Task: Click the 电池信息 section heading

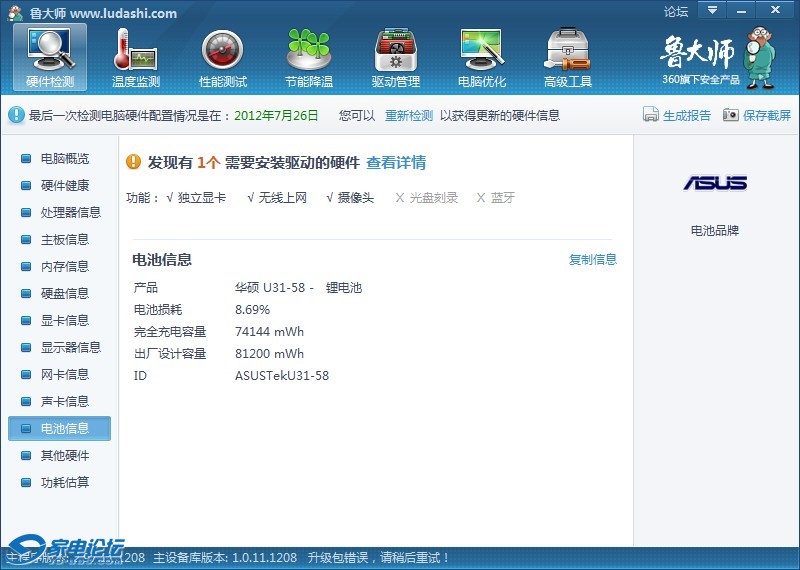Action: click(162, 260)
